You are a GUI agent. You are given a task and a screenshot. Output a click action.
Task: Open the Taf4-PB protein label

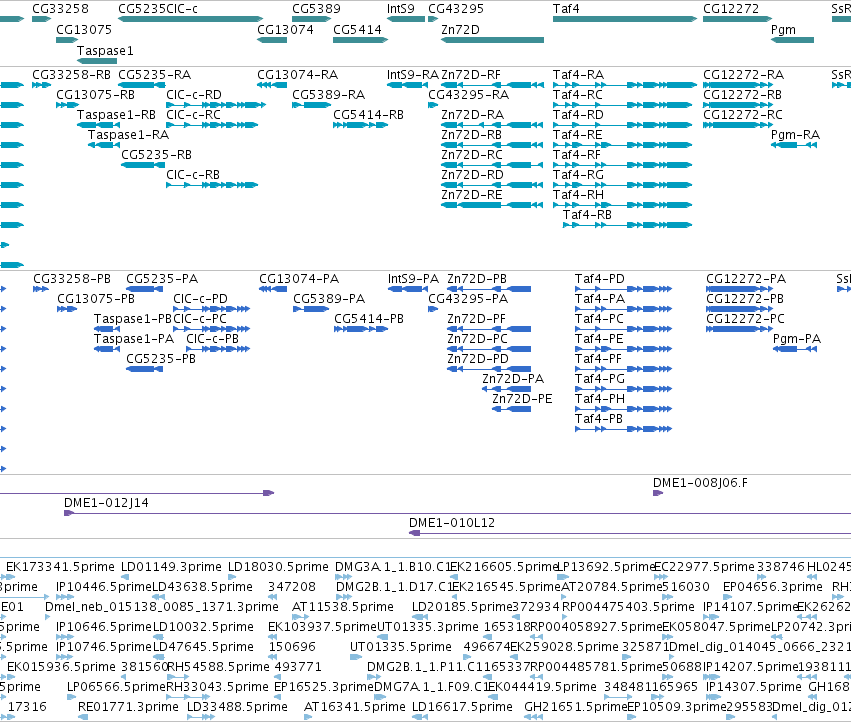coord(599,419)
